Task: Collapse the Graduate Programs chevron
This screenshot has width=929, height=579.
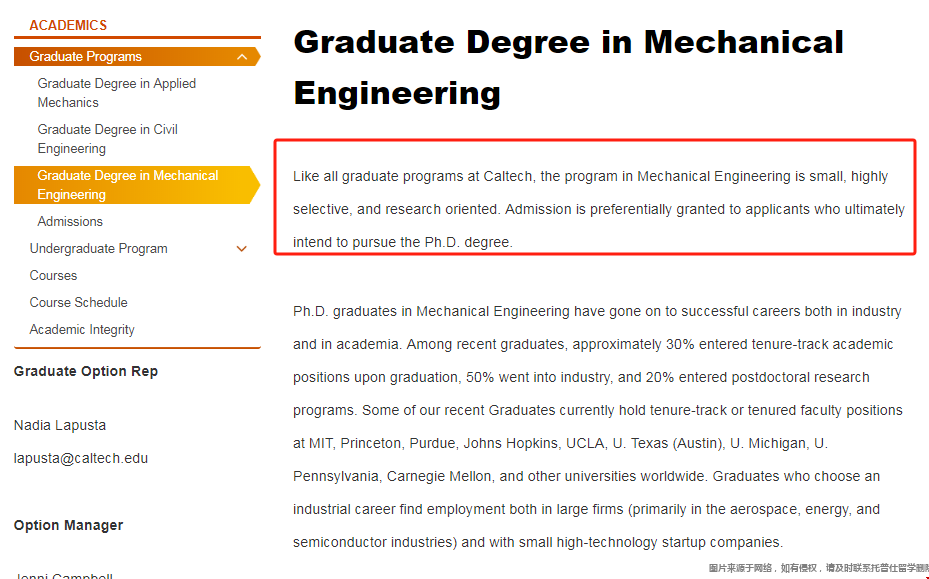Action: pos(242,57)
